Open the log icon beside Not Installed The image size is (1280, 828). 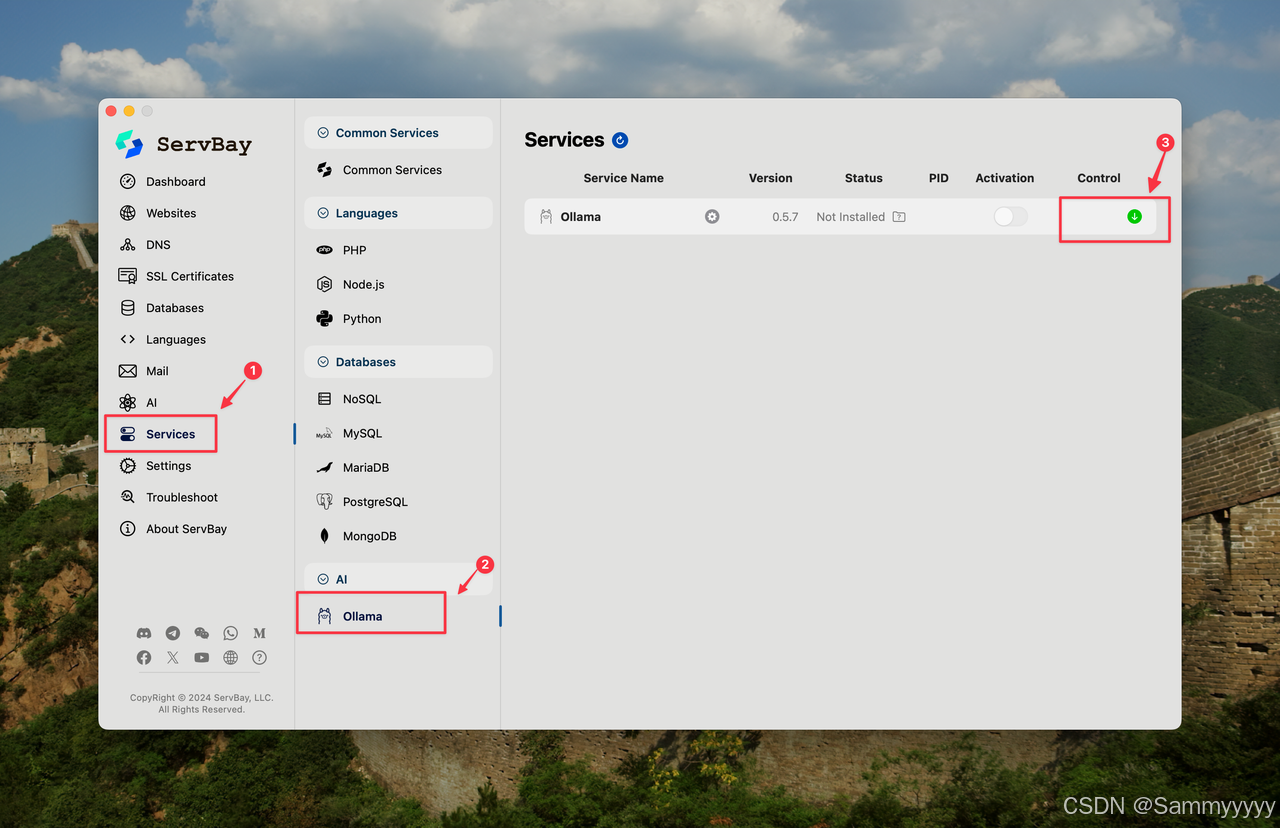[899, 216]
